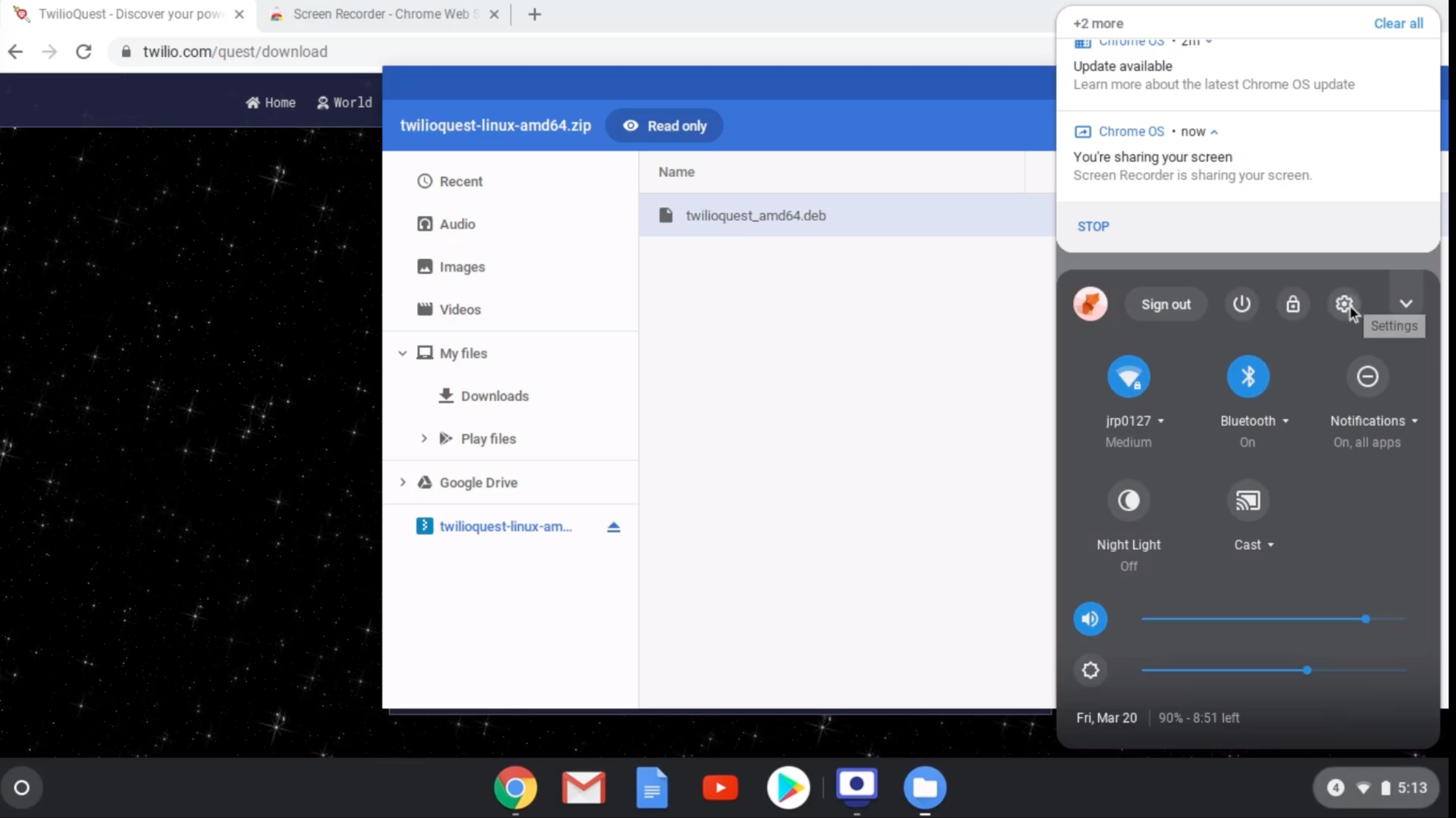
Task: Turn on Night Light
Action: (1128, 500)
